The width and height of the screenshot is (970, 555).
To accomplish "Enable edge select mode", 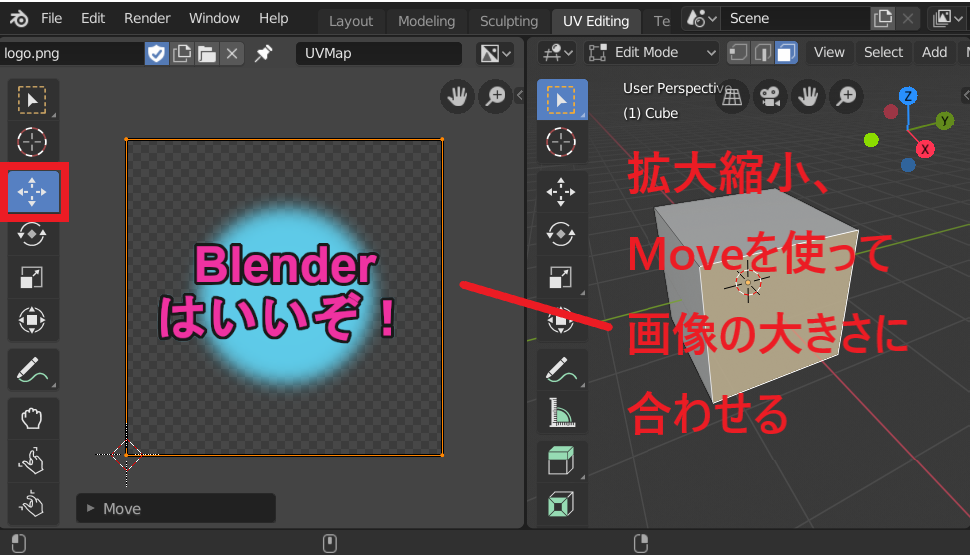I will (x=762, y=53).
